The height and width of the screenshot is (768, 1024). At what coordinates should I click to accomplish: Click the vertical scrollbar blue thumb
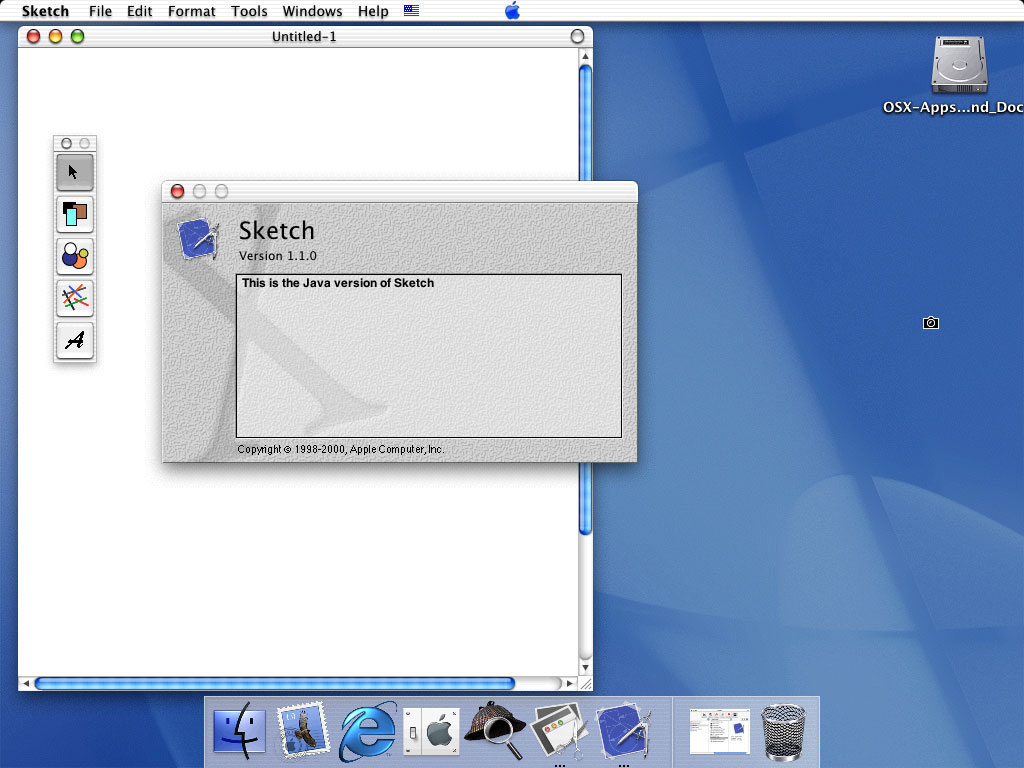pyautogui.click(x=585, y=300)
